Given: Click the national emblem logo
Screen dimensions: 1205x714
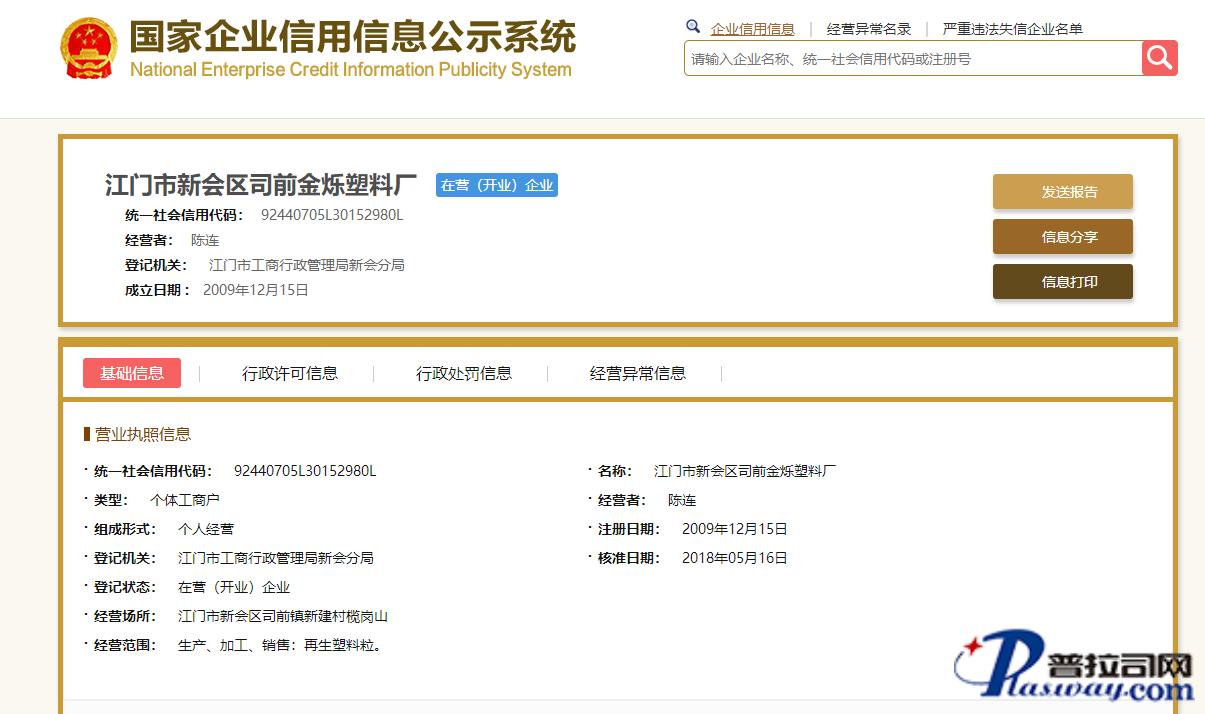Looking at the screenshot, I should (88, 50).
